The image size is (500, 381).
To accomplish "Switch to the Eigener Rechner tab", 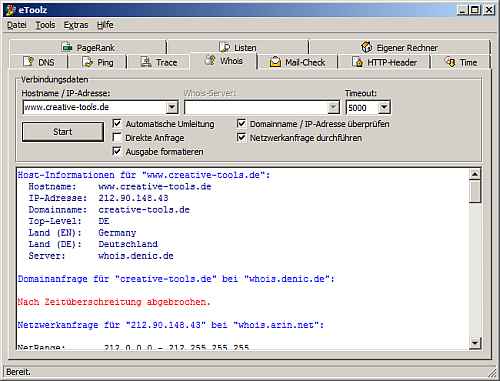I will (x=400, y=47).
